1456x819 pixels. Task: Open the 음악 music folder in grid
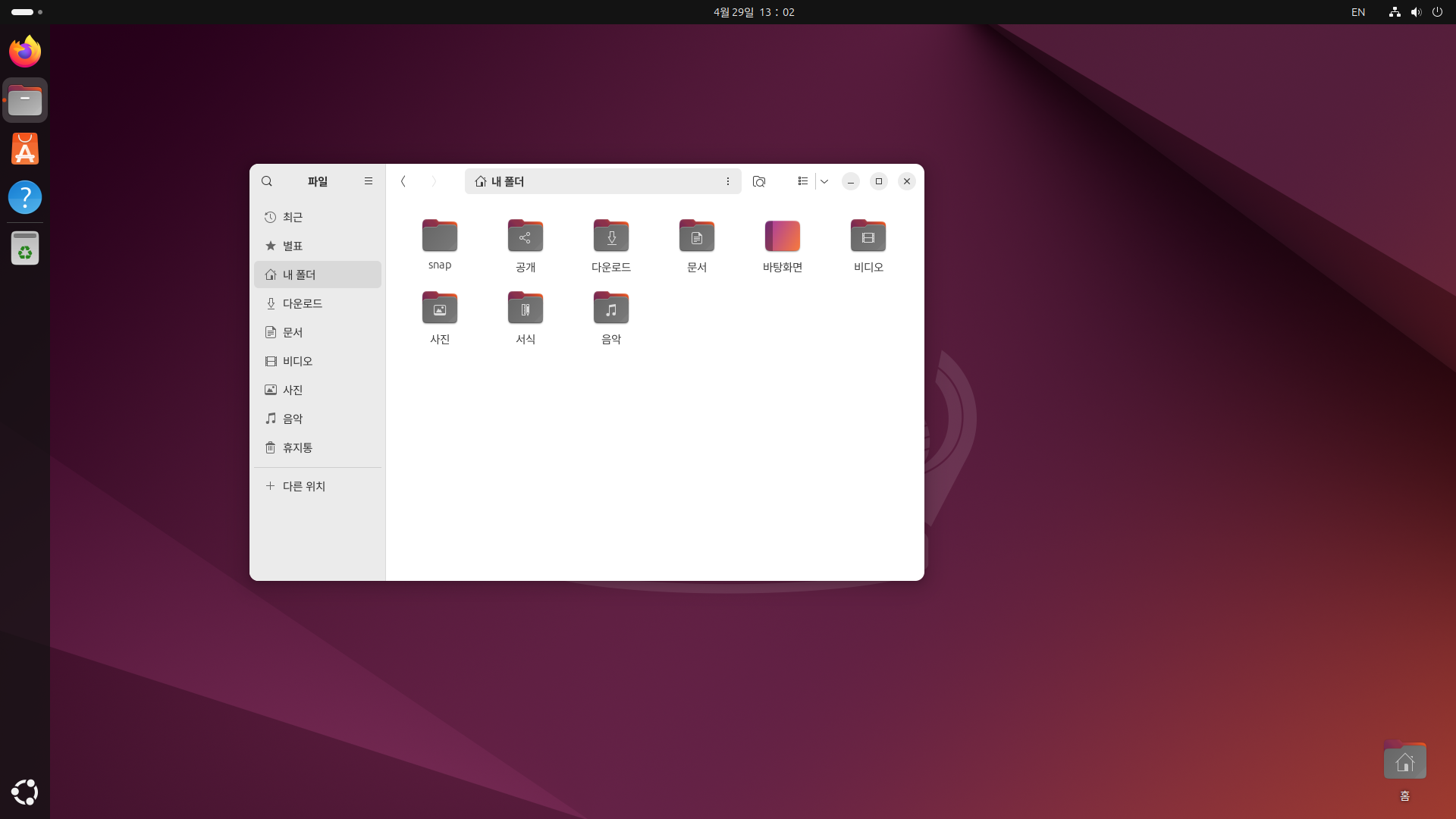[x=611, y=309]
